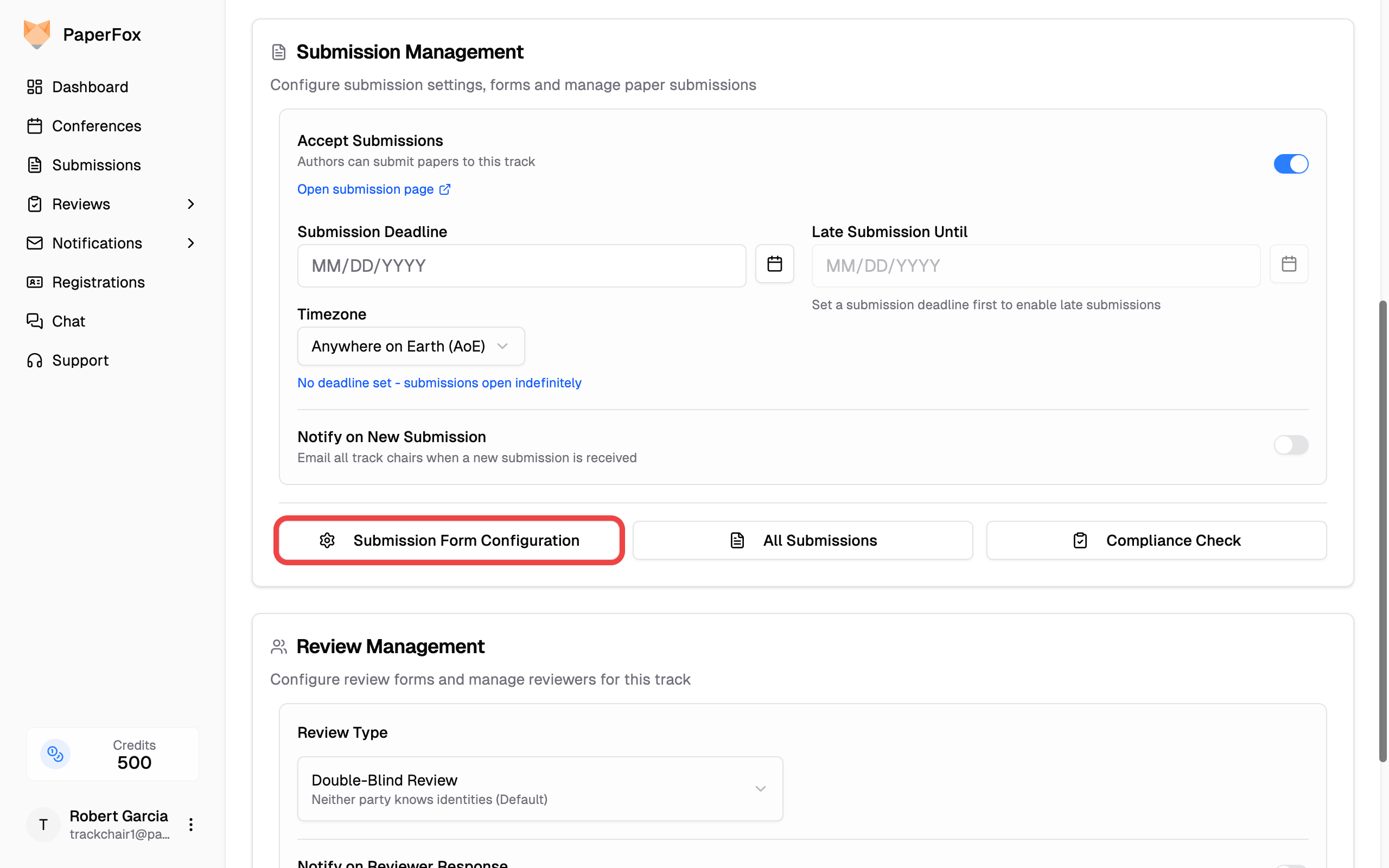
Task: Open user menu three-dots icon
Action: (x=190, y=825)
